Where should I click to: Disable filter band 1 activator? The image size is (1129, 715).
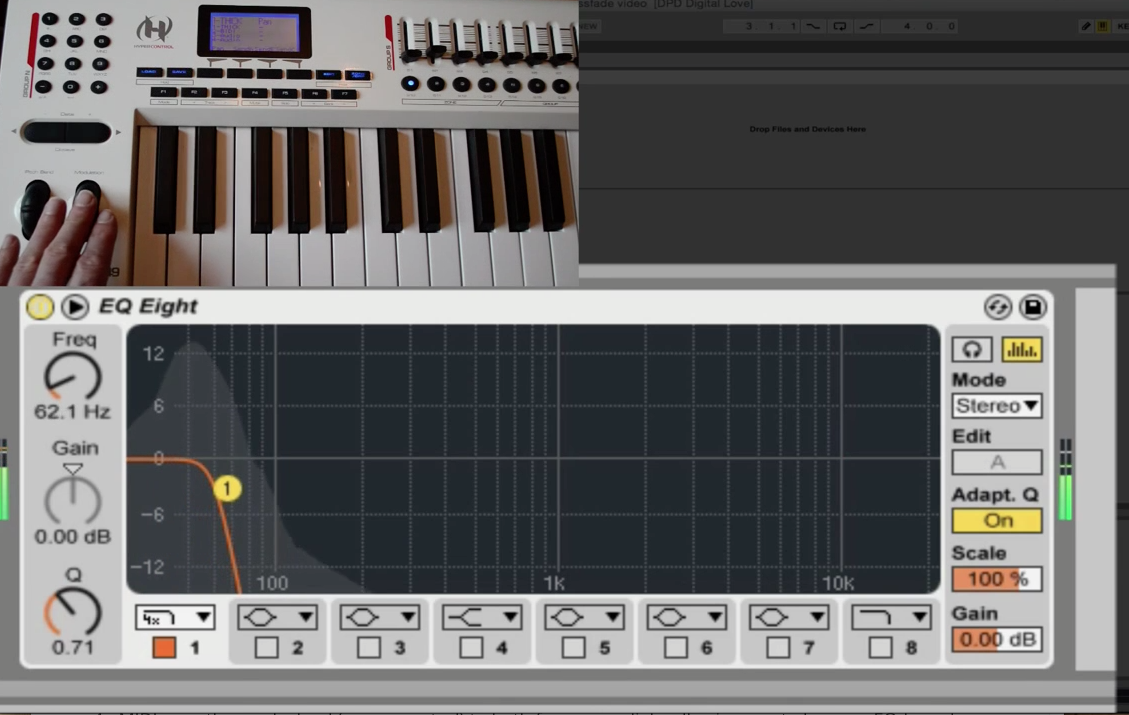164,648
